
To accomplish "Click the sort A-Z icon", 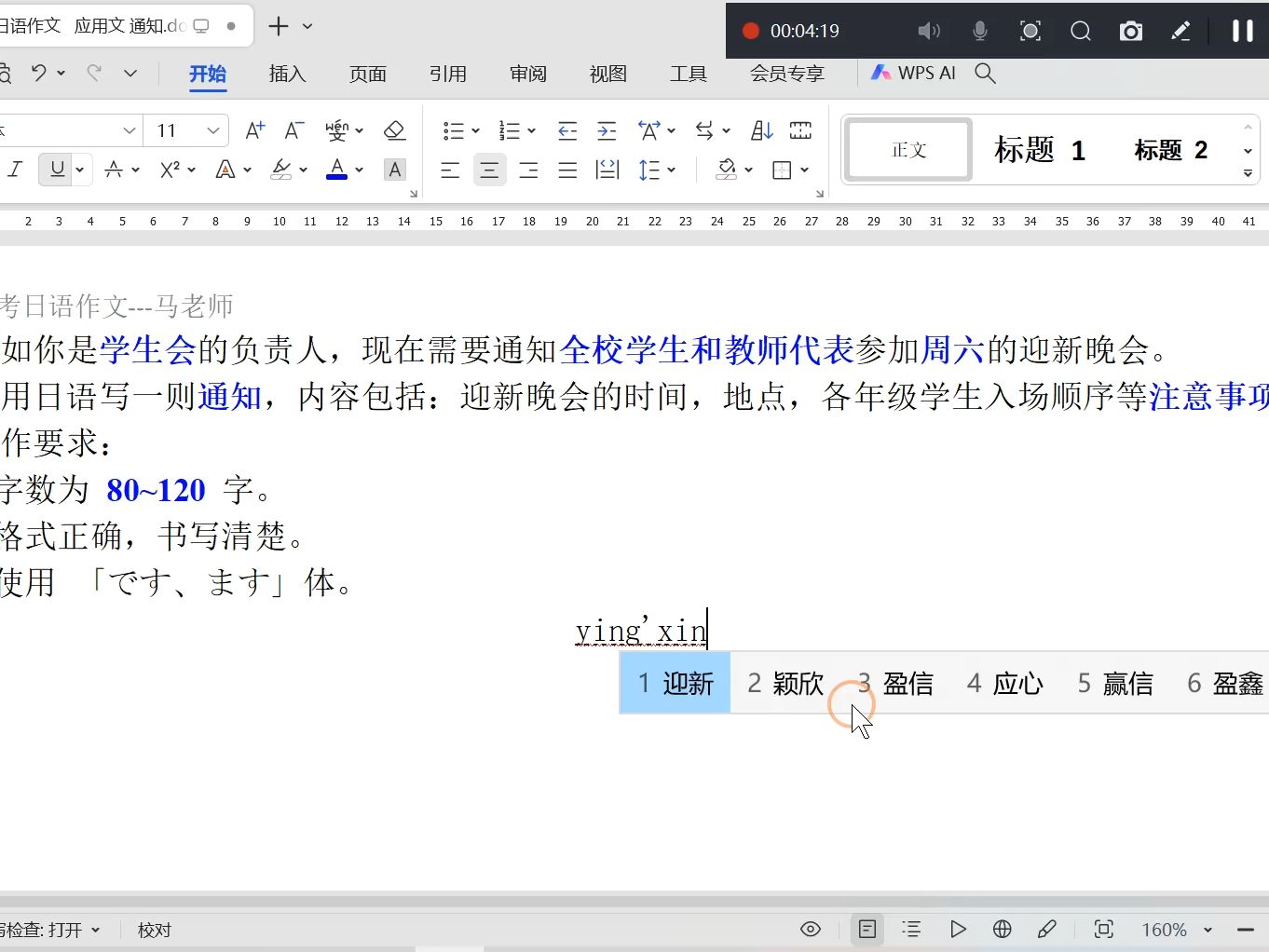I will coord(762,130).
